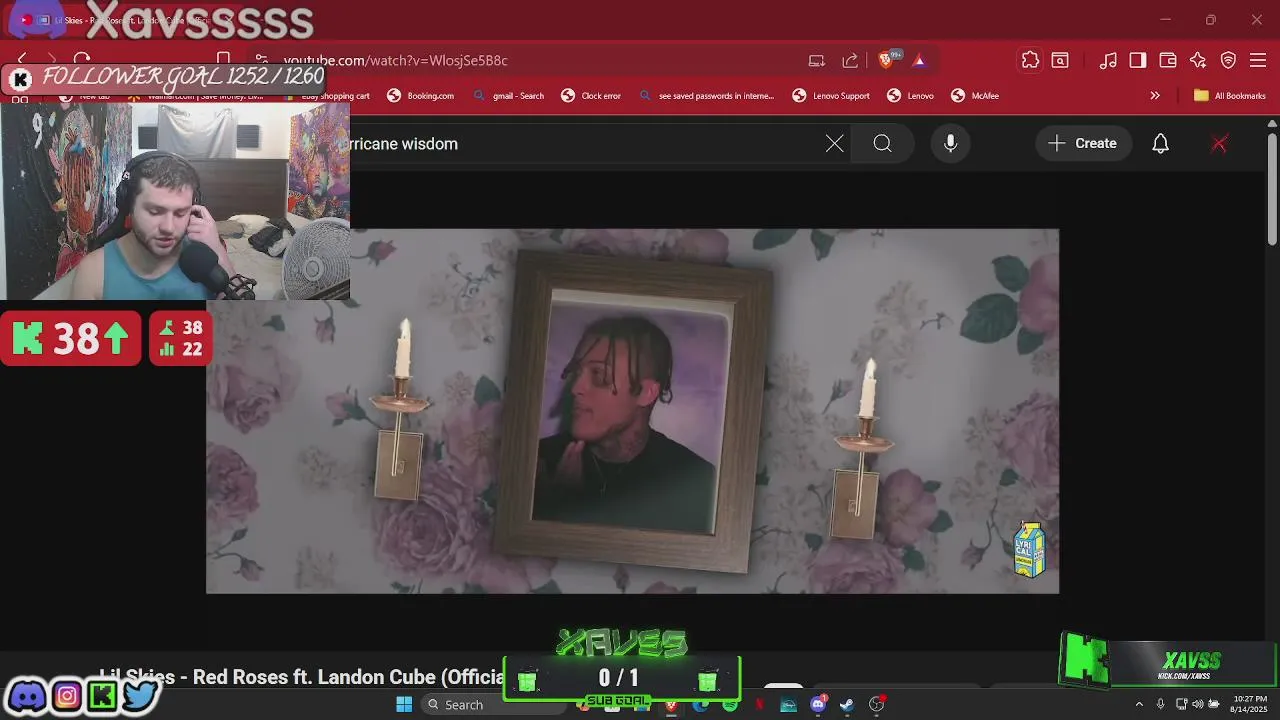The height and width of the screenshot is (720, 1280).
Task: Open Lenovo Support bookmark
Action: click(x=831, y=96)
